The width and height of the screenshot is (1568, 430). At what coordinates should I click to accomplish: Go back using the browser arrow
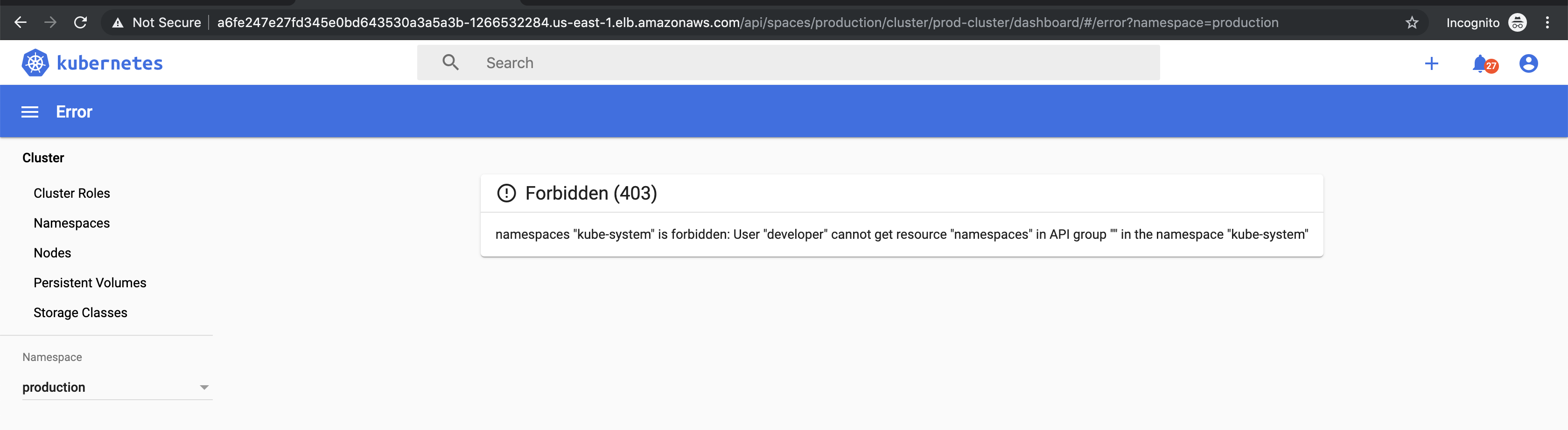[x=21, y=22]
